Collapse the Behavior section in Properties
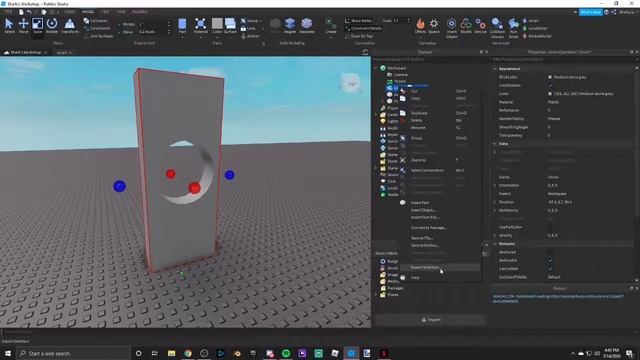This screenshot has width=640, height=360. 495,244
